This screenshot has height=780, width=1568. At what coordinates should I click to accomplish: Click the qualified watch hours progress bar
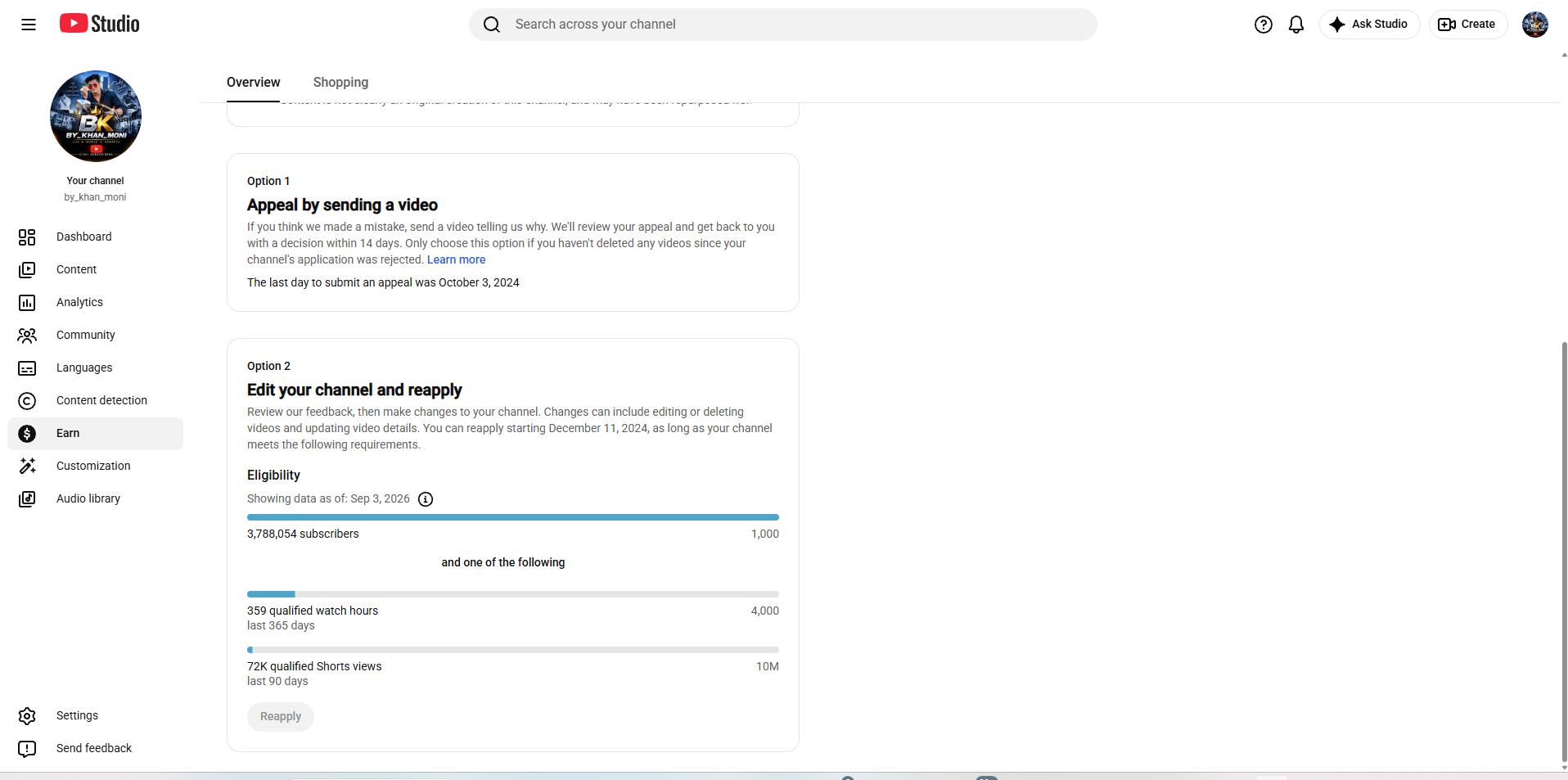(513, 594)
